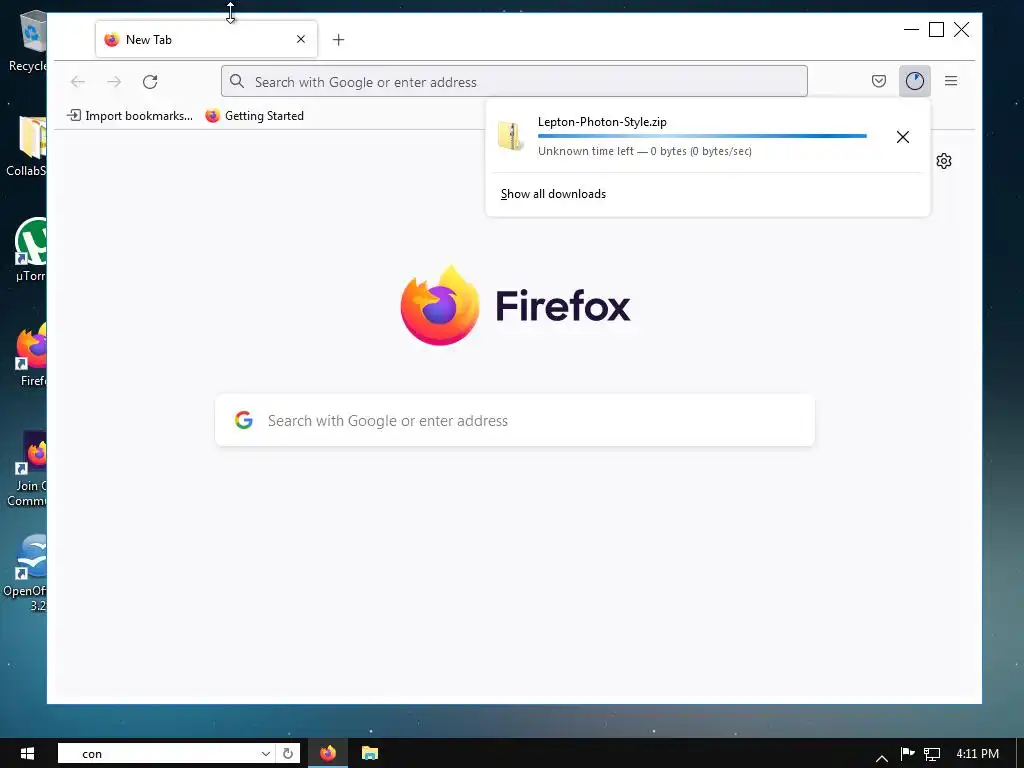Select the Recycle Bin desktop icon
The height and width of the screenshot is (768, 1024).
(x=27, y=40)
